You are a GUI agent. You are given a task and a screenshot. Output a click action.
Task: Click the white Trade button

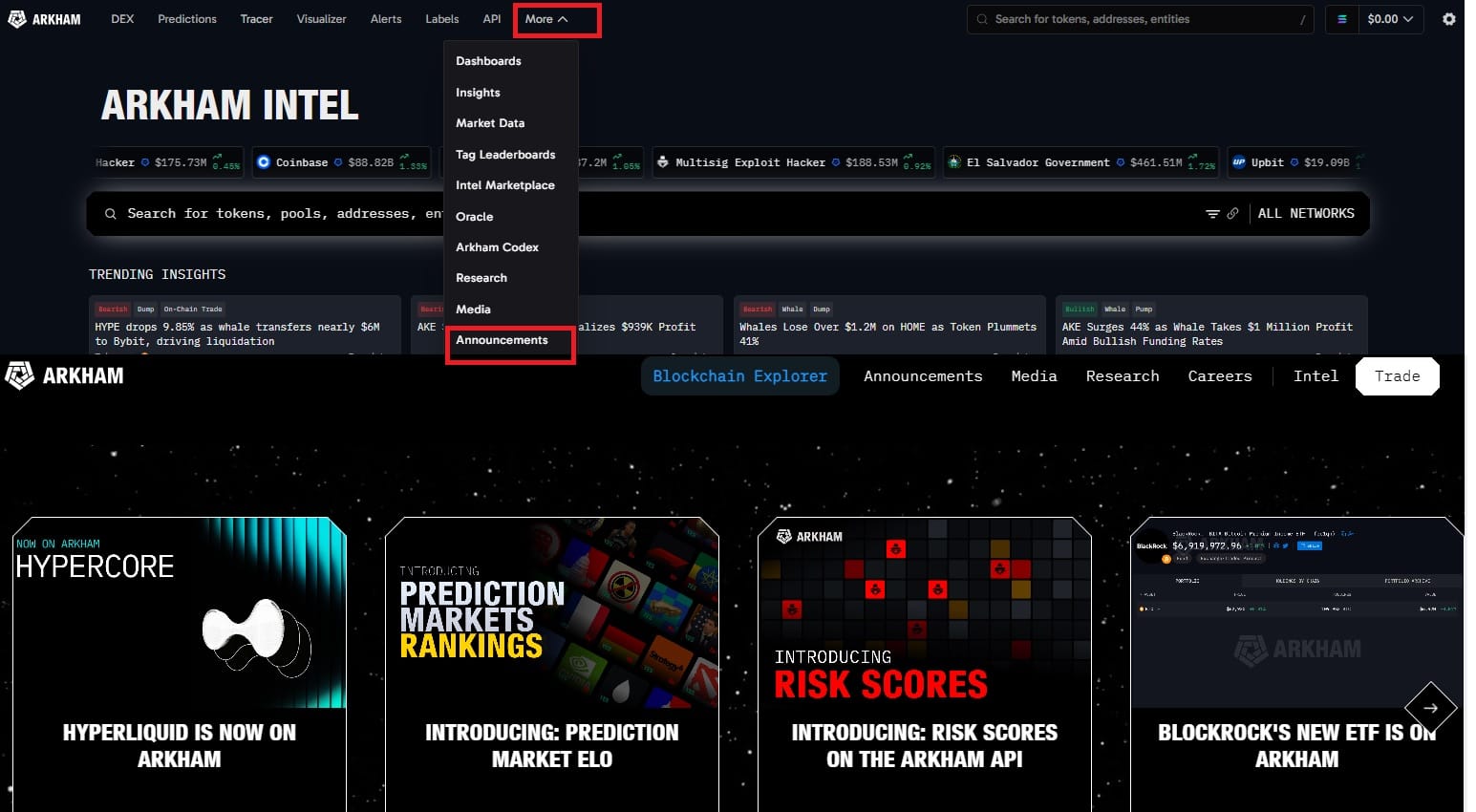1398,376
